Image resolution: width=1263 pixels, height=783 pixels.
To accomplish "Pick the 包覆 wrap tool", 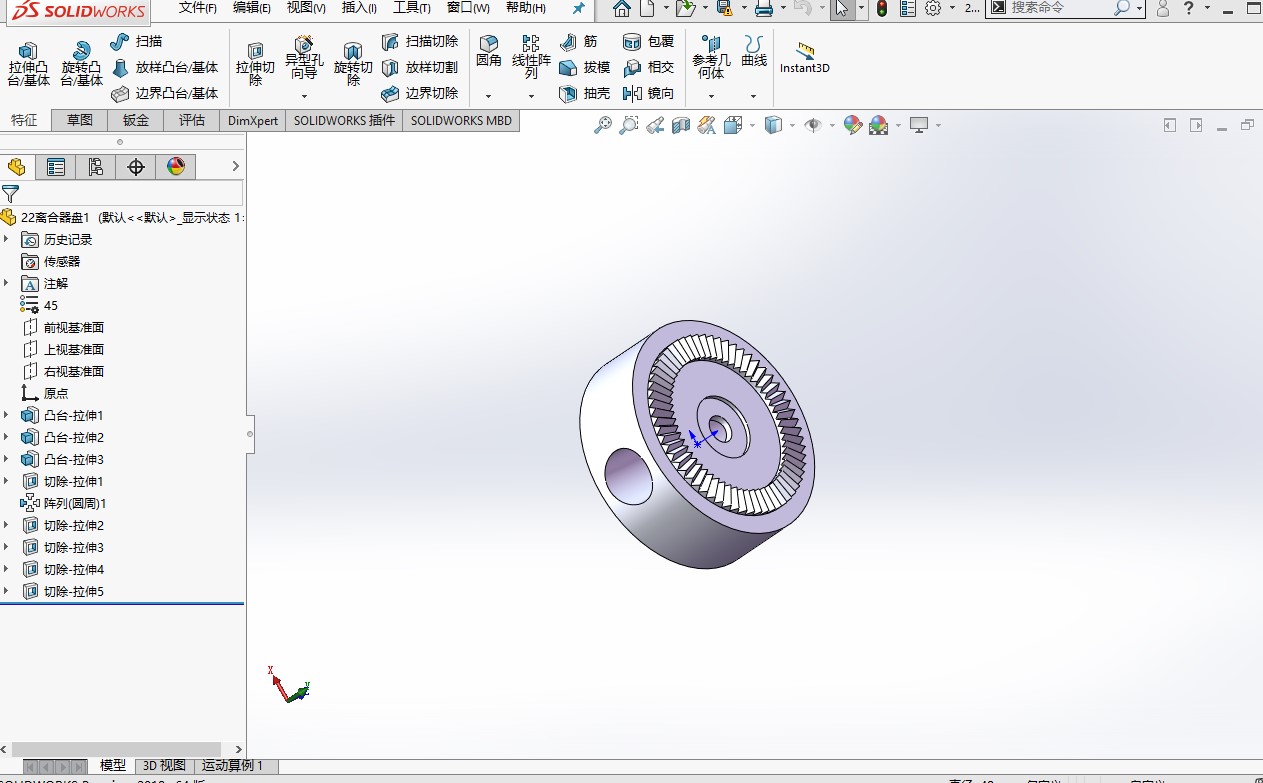I will point(648,41).
